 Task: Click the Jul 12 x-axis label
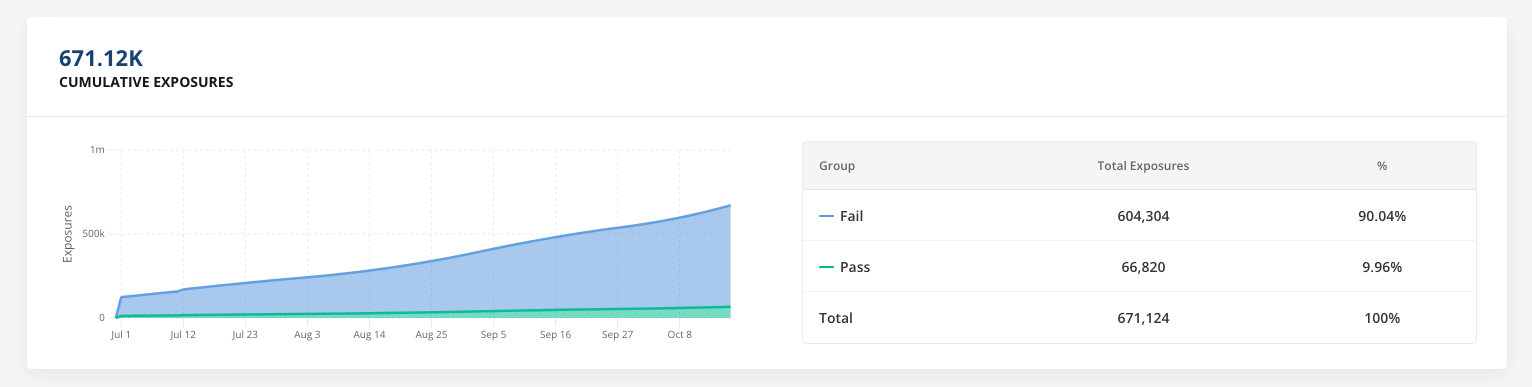pos(183,335)
